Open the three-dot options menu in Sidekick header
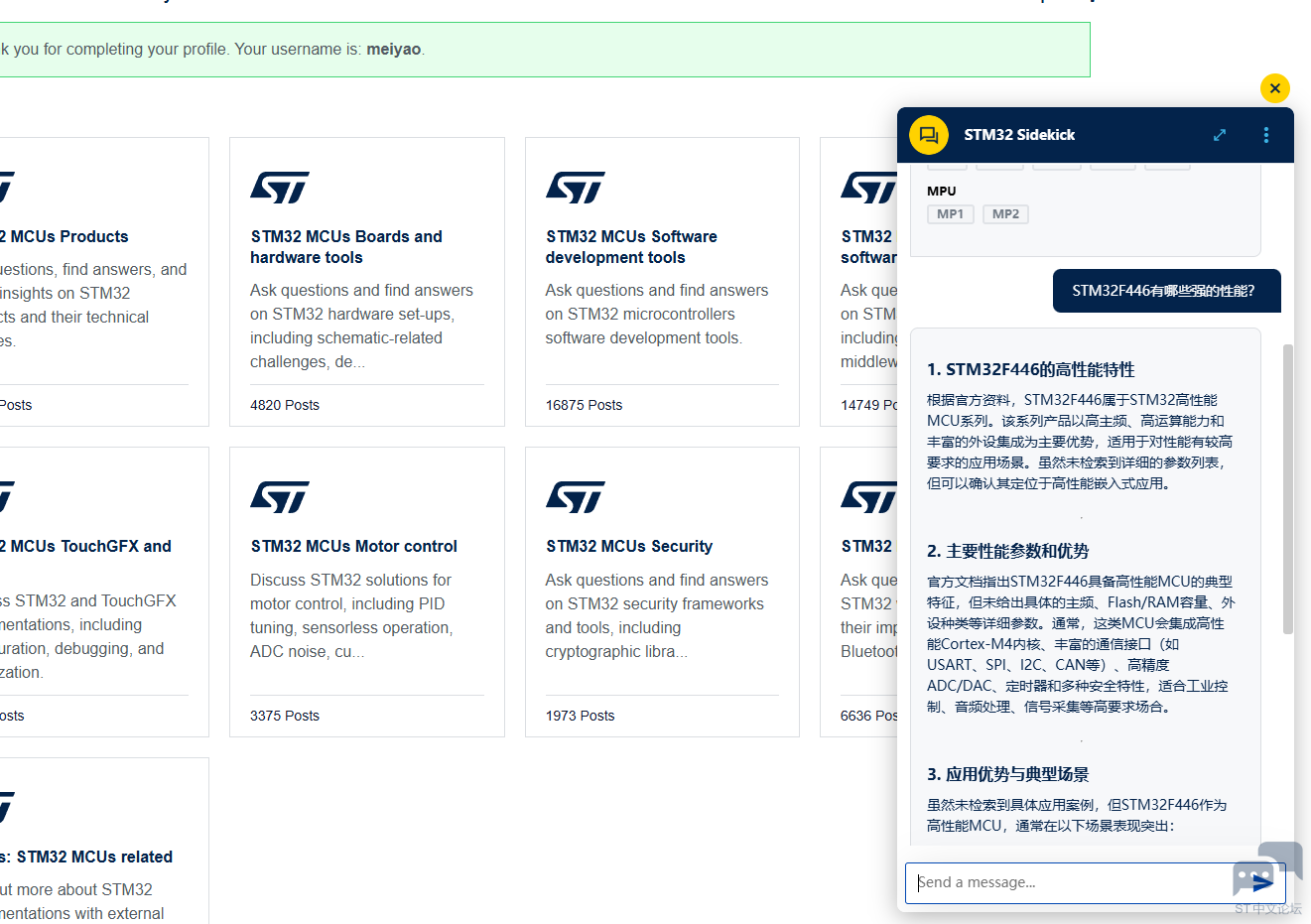1311x924 pixels. click(x=1266, y=135)
